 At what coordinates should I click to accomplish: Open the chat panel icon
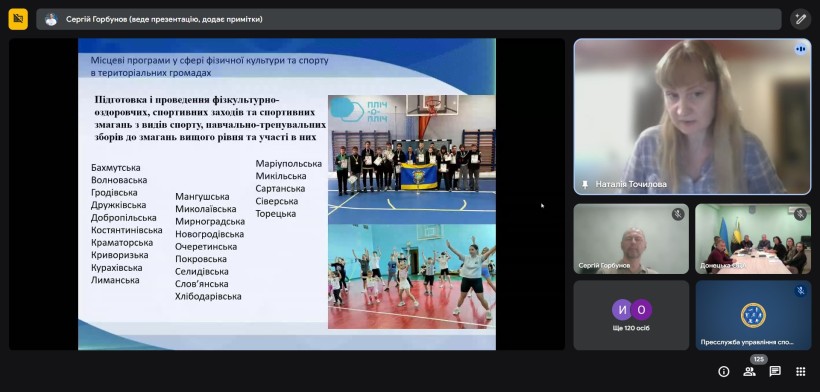point(775,372)
